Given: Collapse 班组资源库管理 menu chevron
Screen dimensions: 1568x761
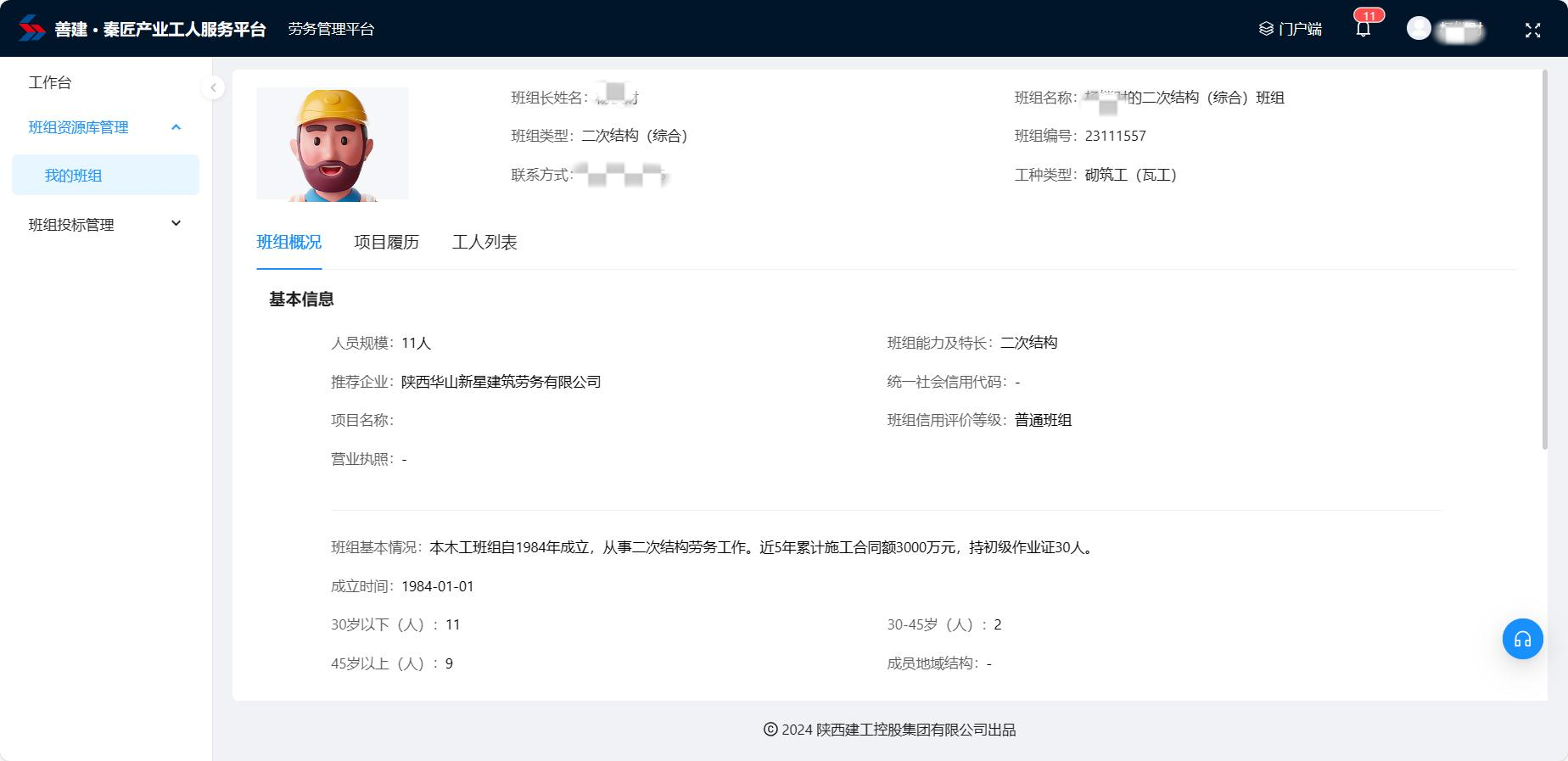Looking at the screenshot, I should tap(176, 127).
